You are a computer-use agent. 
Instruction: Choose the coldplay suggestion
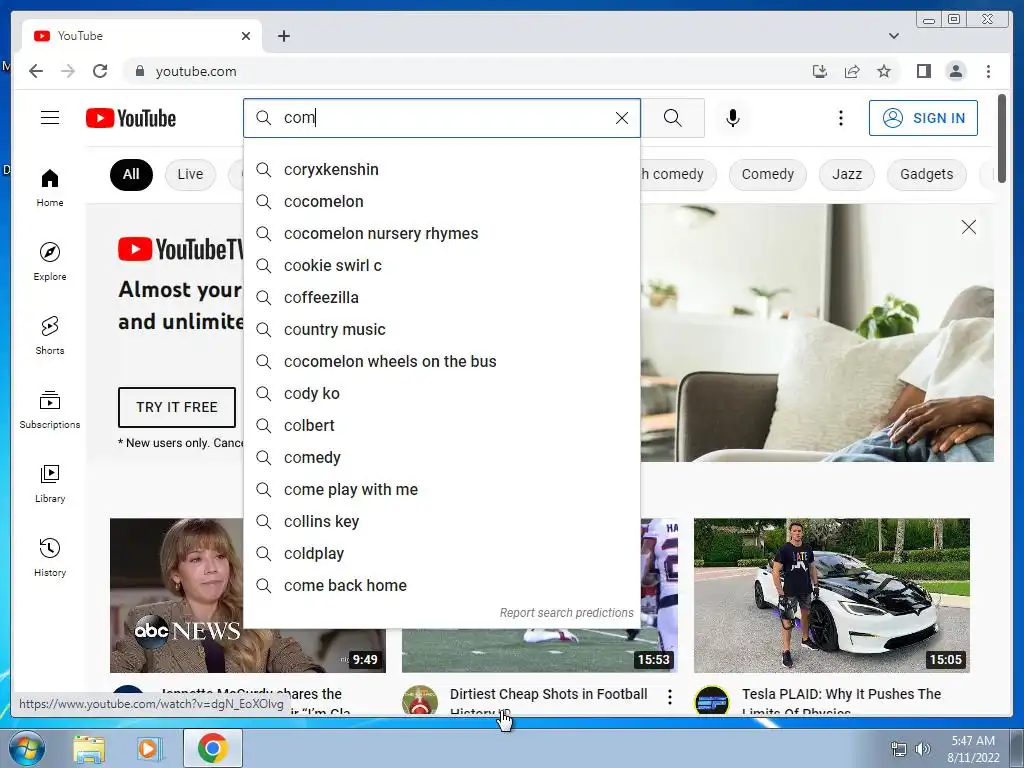coord(441,554)
